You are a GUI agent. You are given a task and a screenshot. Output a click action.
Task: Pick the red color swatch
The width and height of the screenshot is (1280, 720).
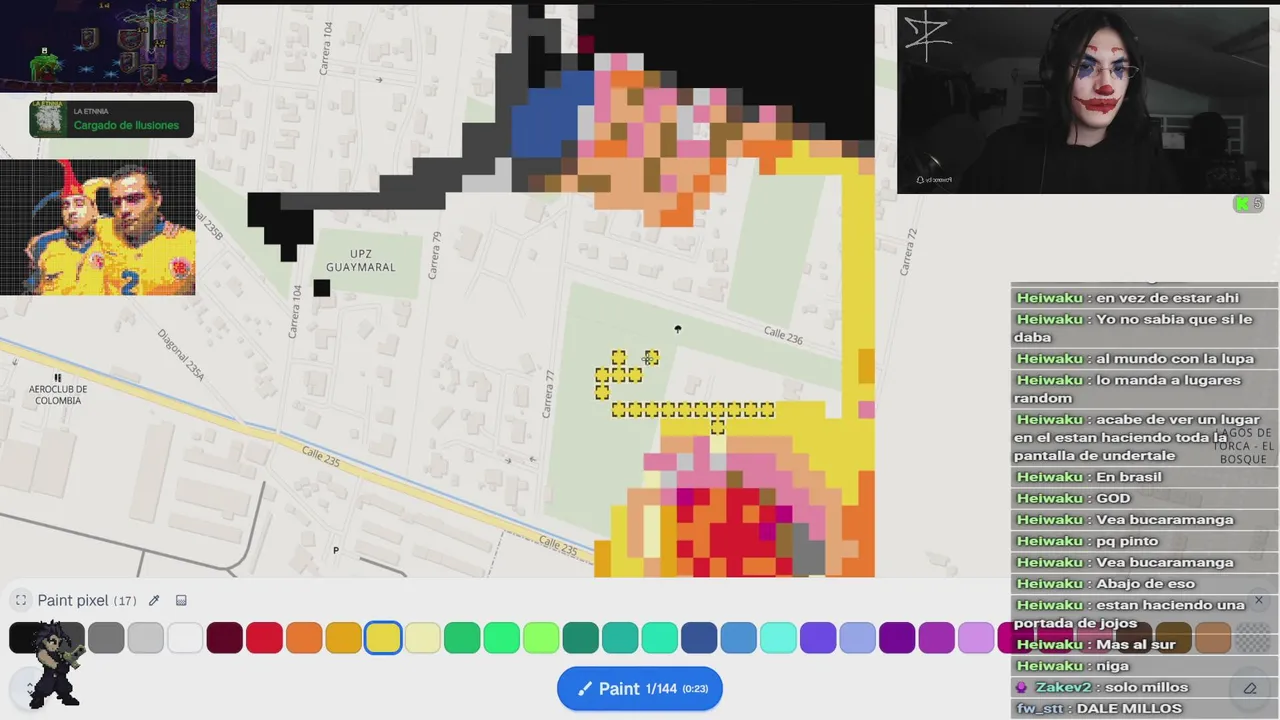coord(264,638)
